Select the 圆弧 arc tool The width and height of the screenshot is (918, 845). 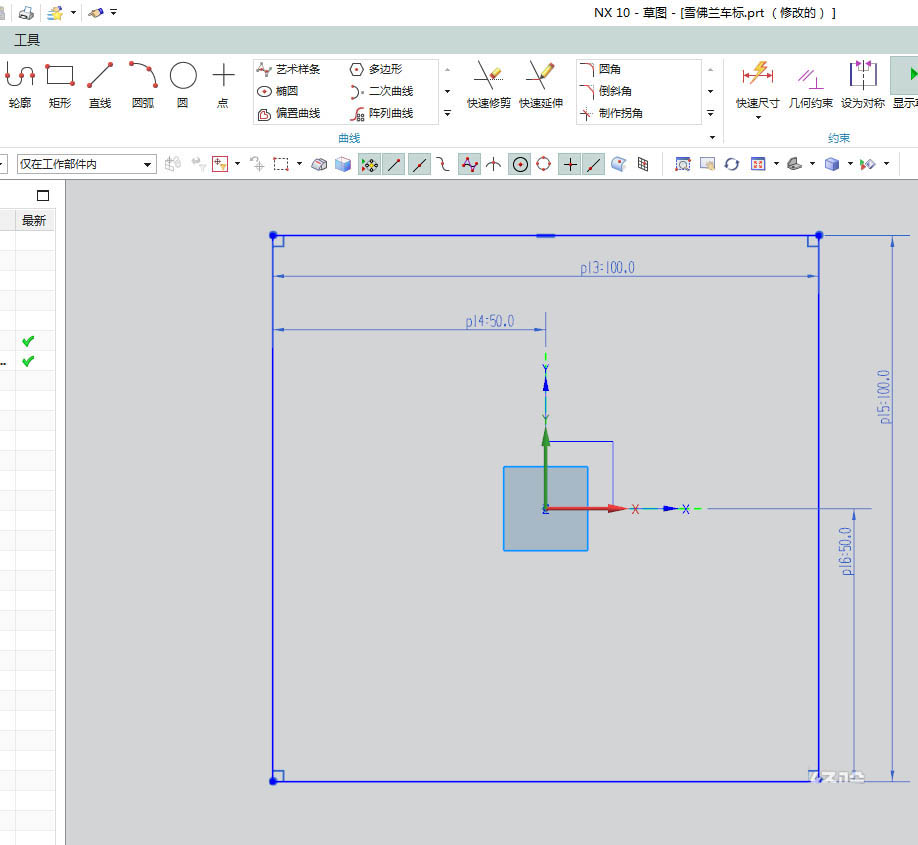(143, 85)
